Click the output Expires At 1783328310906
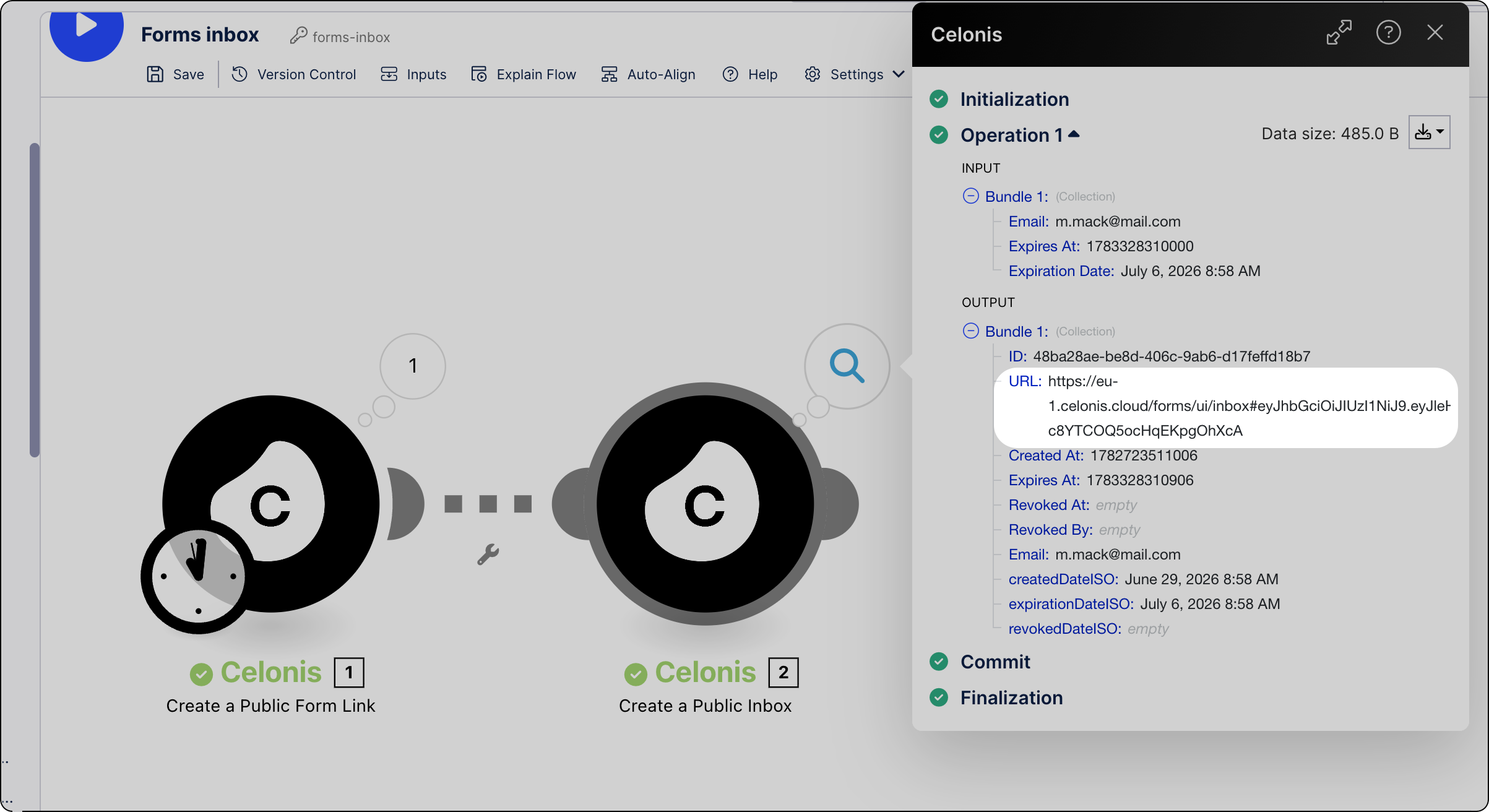This screenshot has width=1489, height=812. (1140, 480)
